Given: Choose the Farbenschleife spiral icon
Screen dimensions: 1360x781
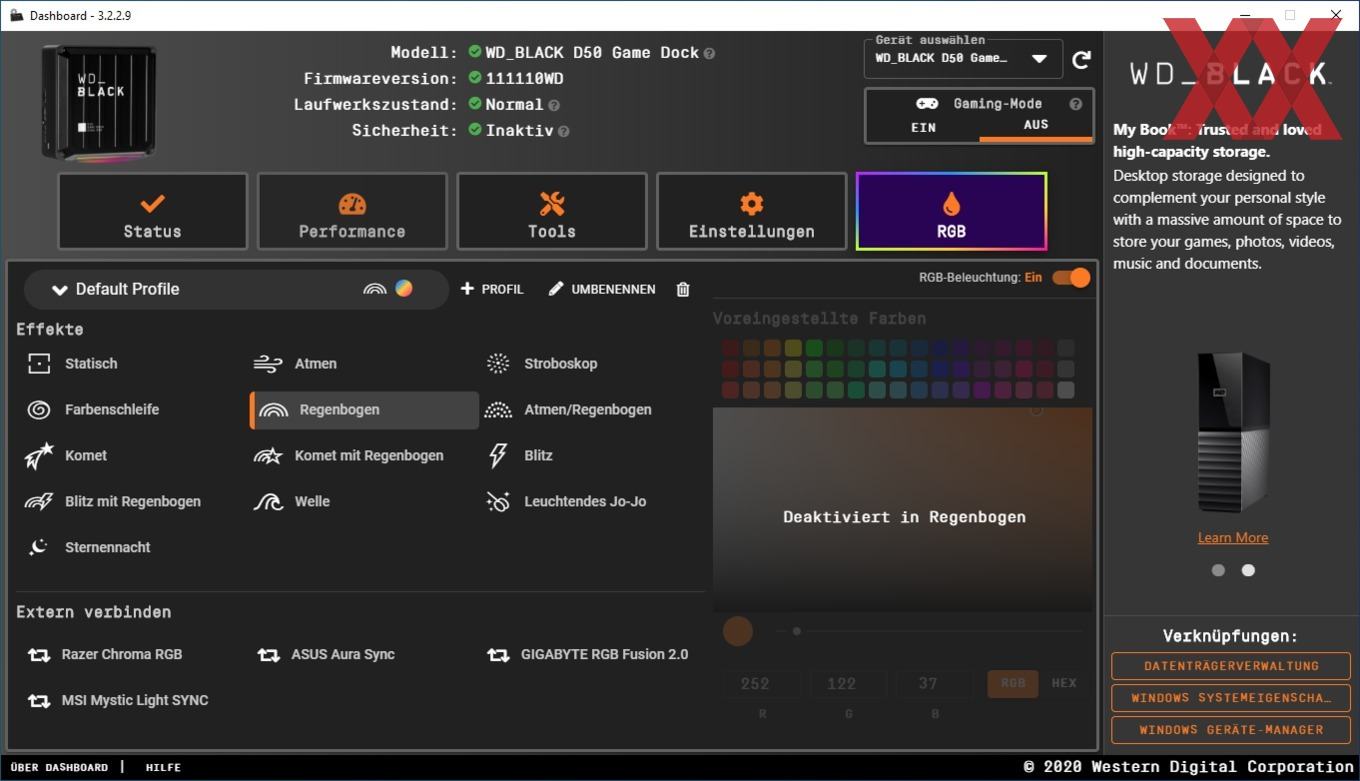Looking at the screenshot, I should pos(39,410).
